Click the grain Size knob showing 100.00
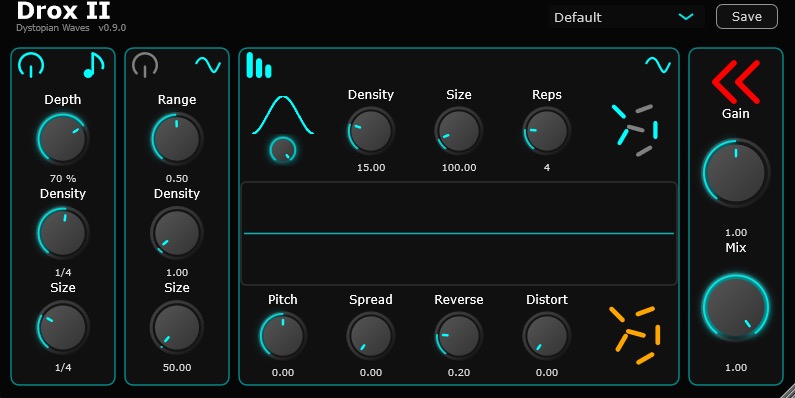 (459, 131)
